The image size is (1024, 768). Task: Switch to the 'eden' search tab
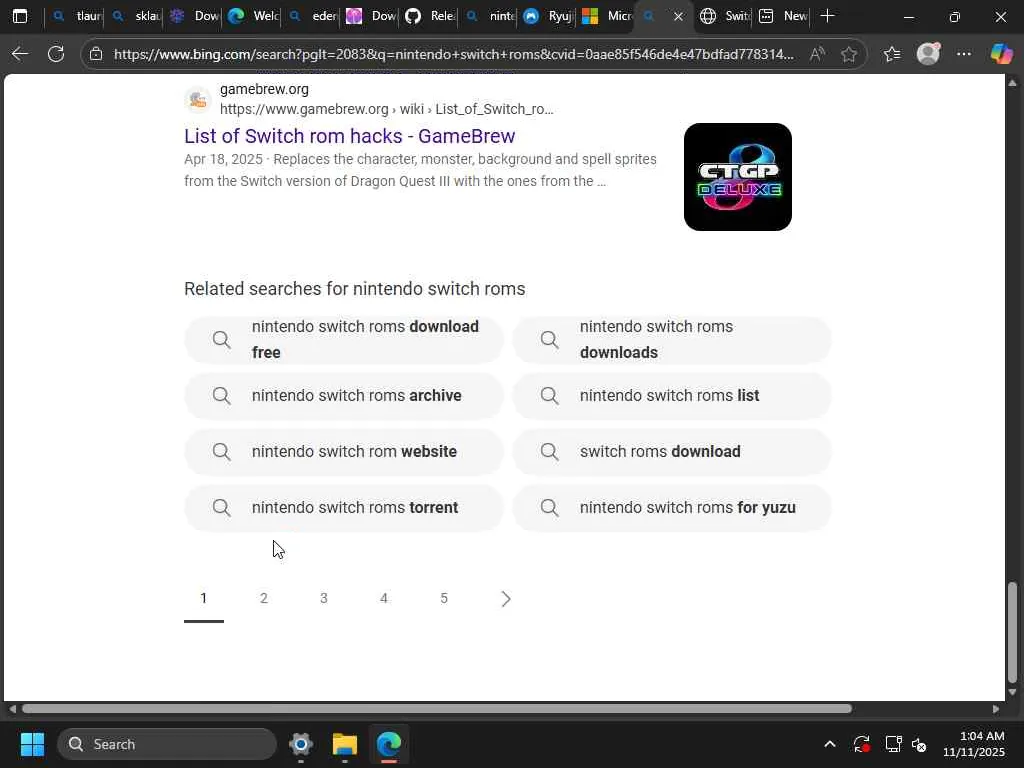pyautogui.click(x=313, y=16)
